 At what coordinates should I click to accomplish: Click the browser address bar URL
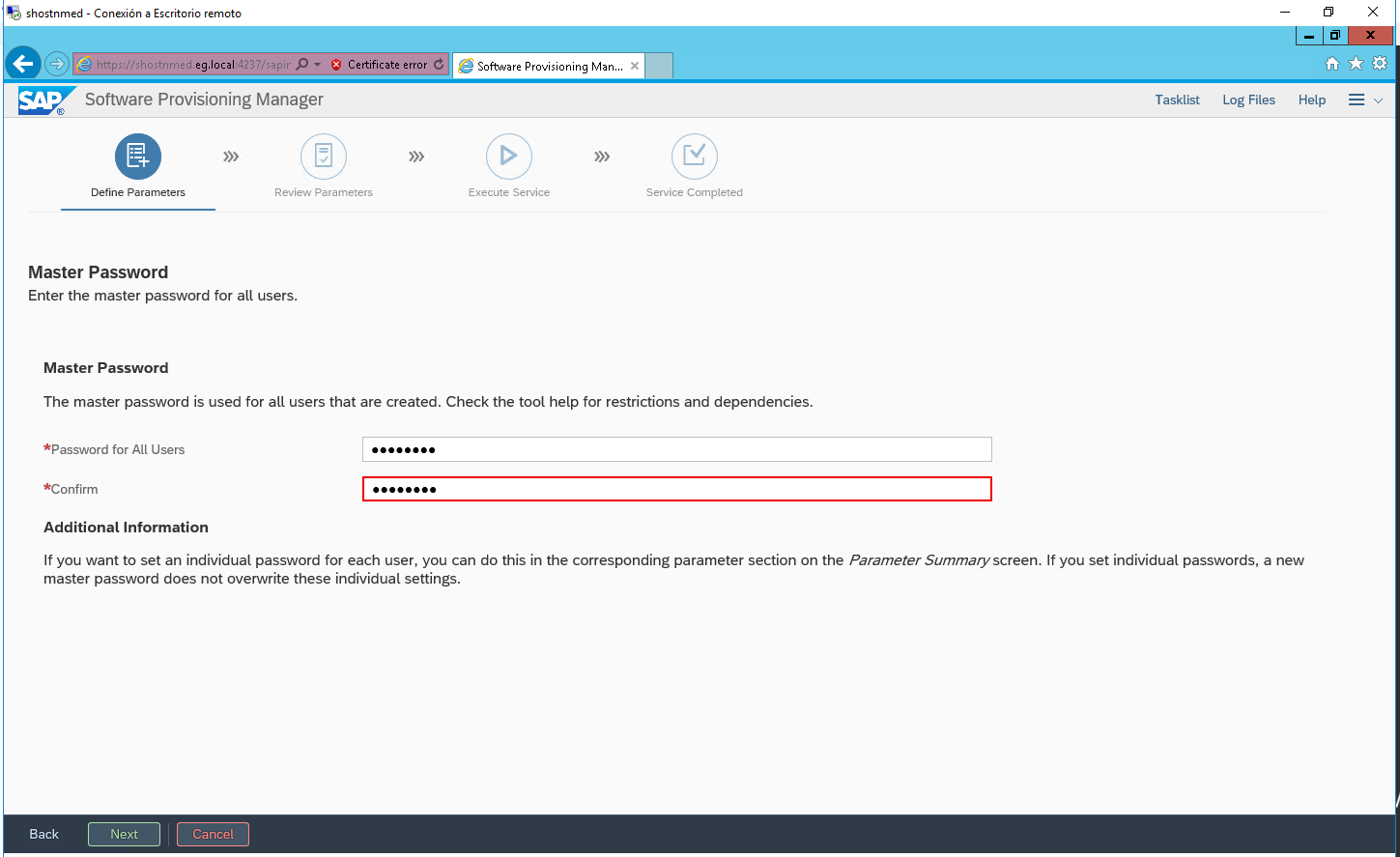pos(193,65)
